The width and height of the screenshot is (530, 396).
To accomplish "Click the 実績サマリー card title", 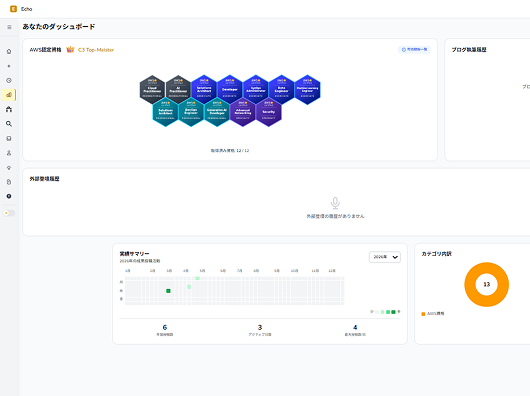I will (134, 254).
